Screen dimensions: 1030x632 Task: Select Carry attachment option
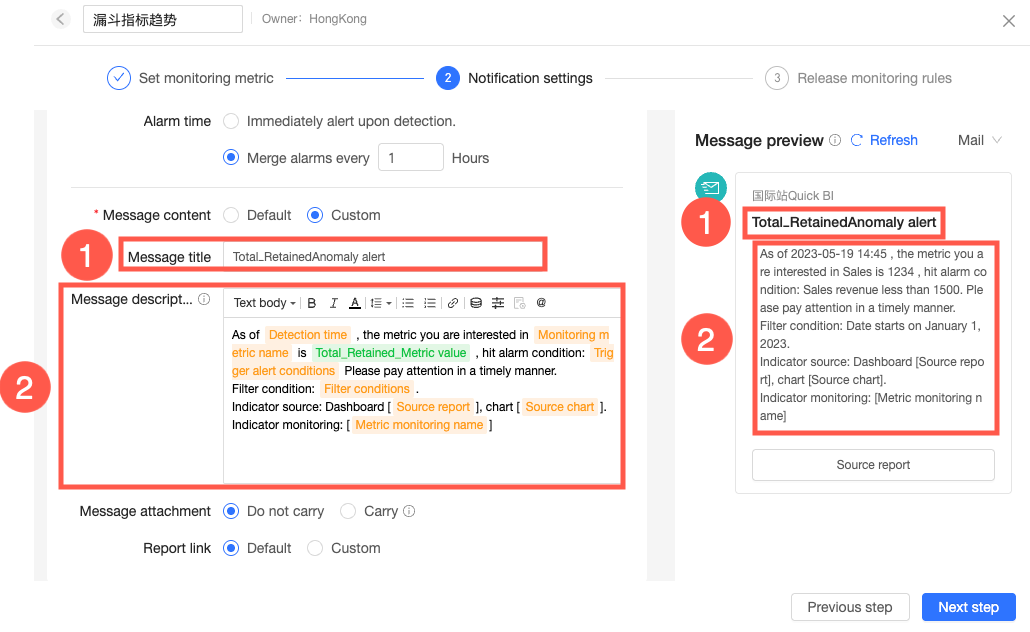(348, 511)
